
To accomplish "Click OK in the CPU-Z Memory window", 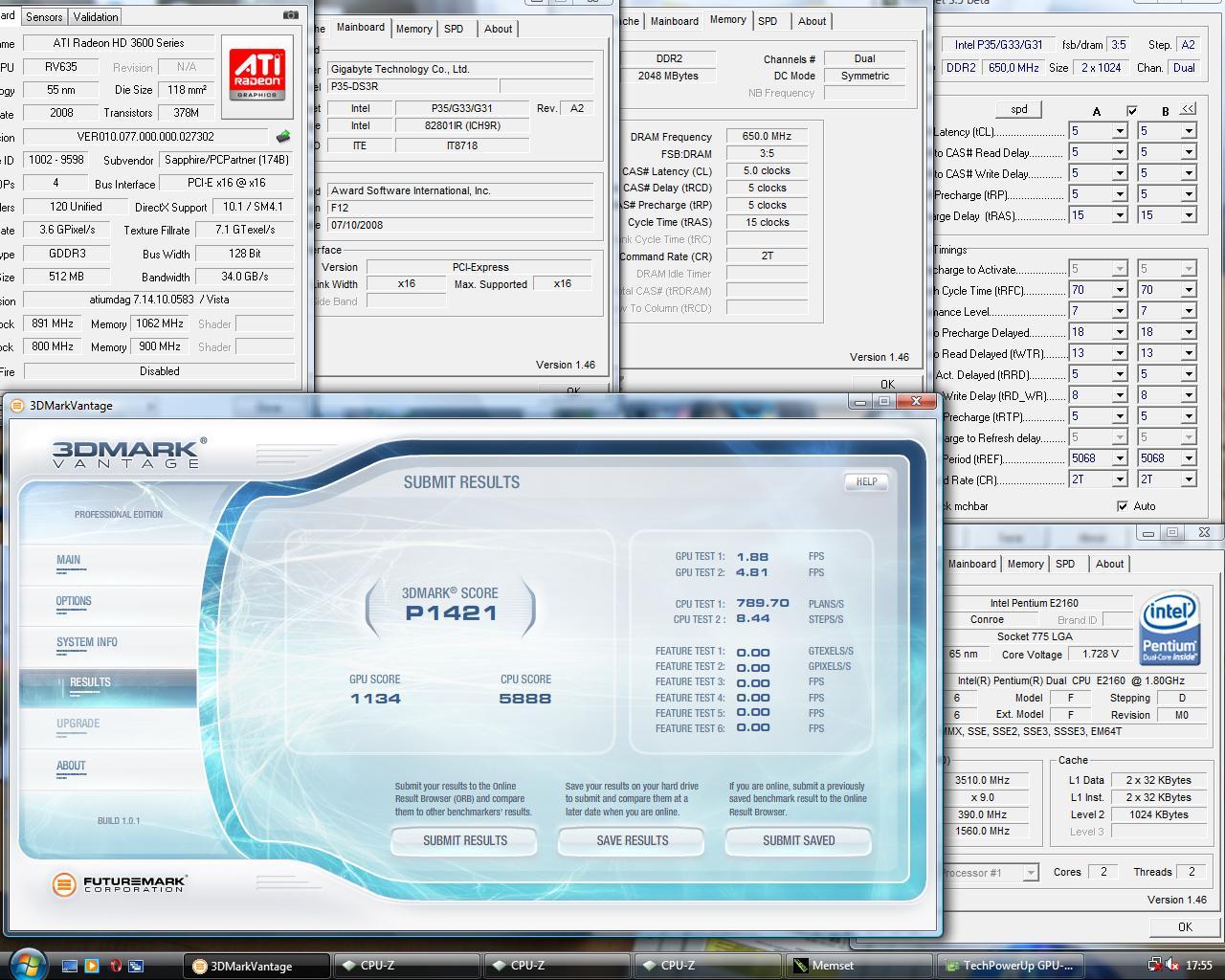I will (x=887, y=384).
